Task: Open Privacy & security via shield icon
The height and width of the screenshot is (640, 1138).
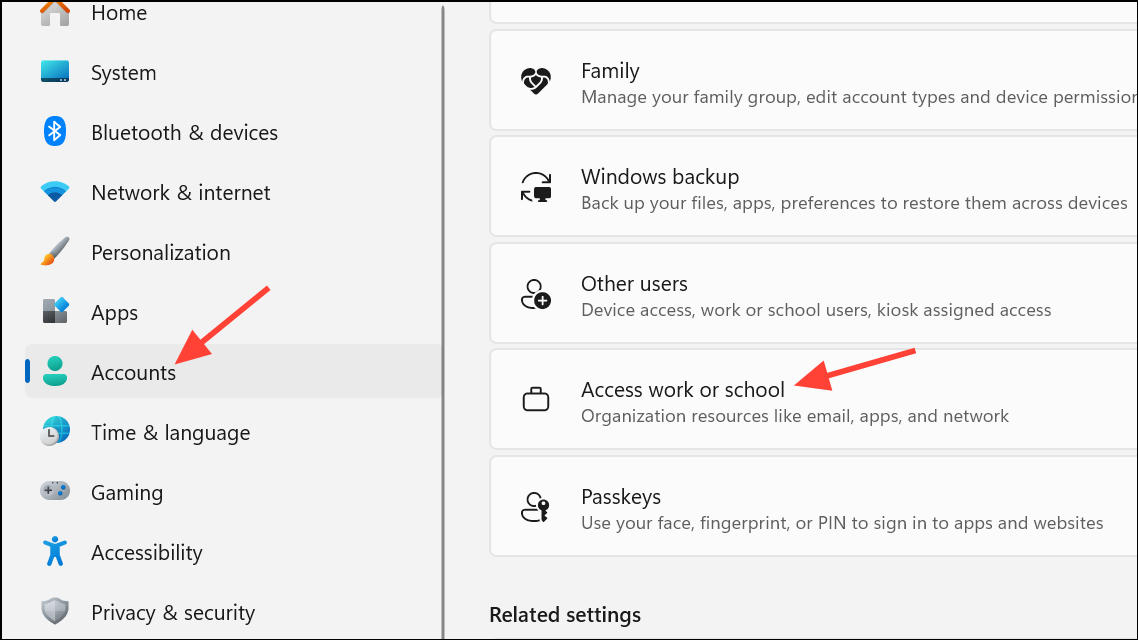Action: click(x=53, y=612)
